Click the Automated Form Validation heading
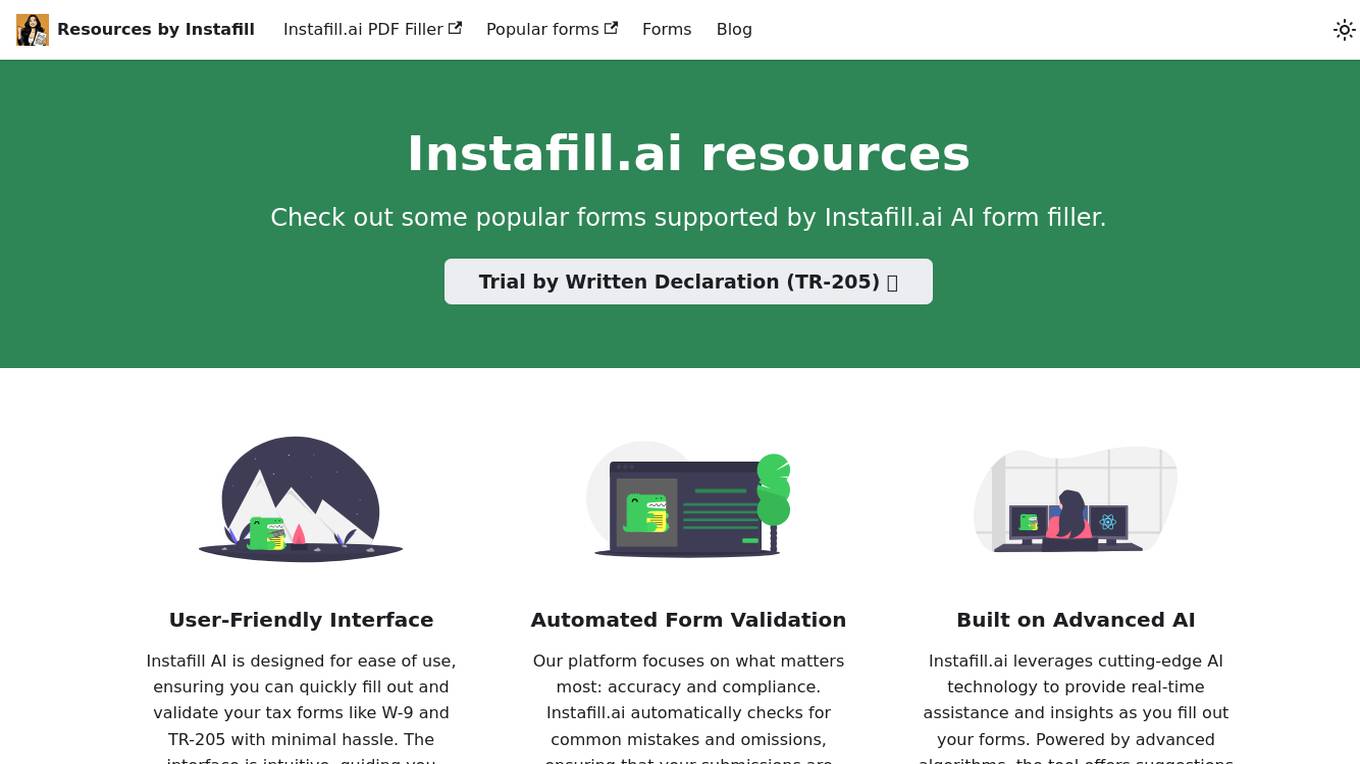 coord(688,620)
